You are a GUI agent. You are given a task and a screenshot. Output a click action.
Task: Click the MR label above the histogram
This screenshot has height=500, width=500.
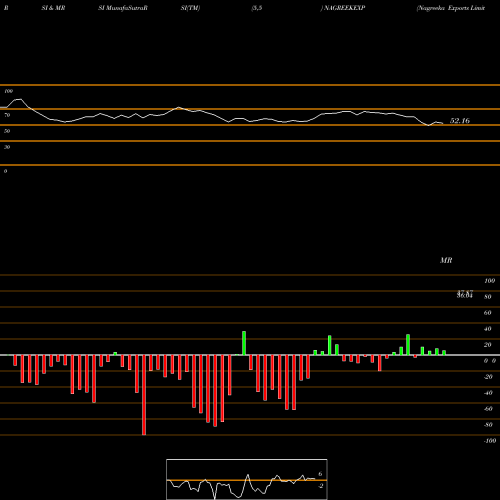tap(446, 260)
